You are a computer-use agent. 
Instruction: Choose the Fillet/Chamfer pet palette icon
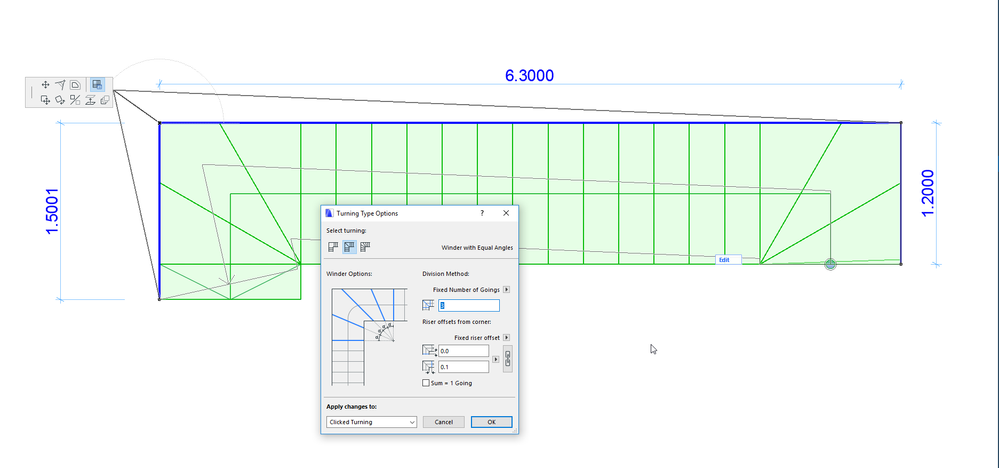coord(75,84)
